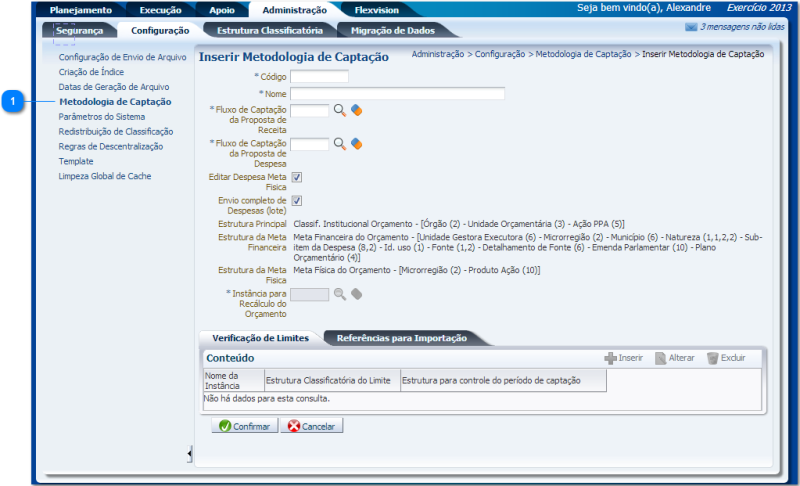
Task: Click magnifier for Instância para Recálculo
Action: [340, 294]
